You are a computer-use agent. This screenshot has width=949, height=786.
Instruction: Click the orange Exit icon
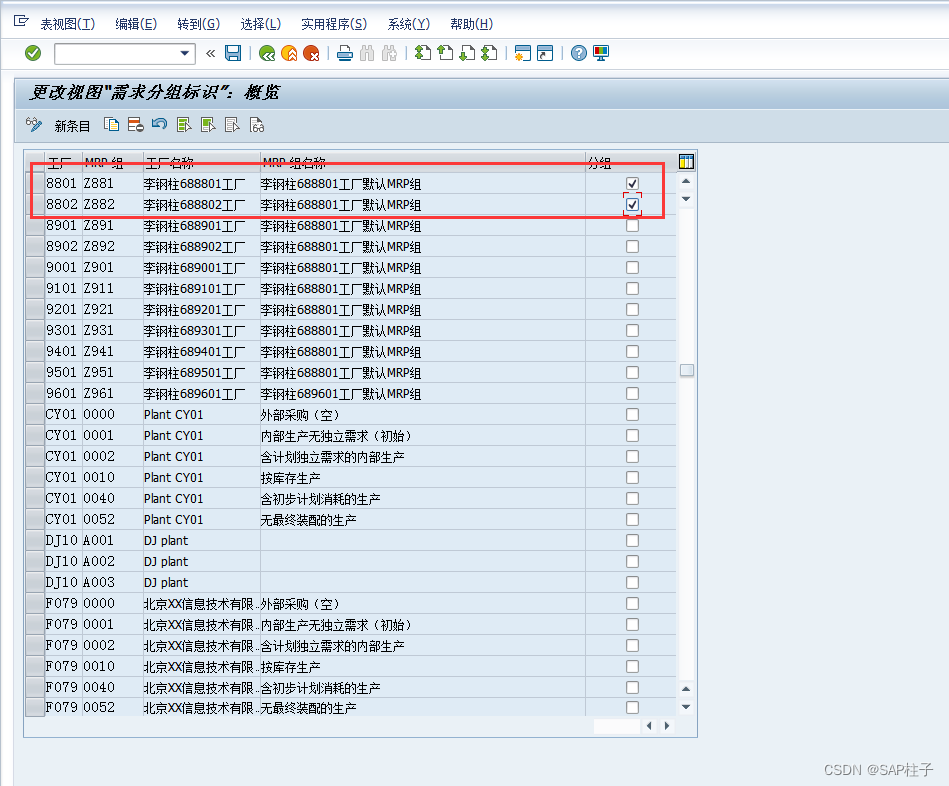point(289,53)
